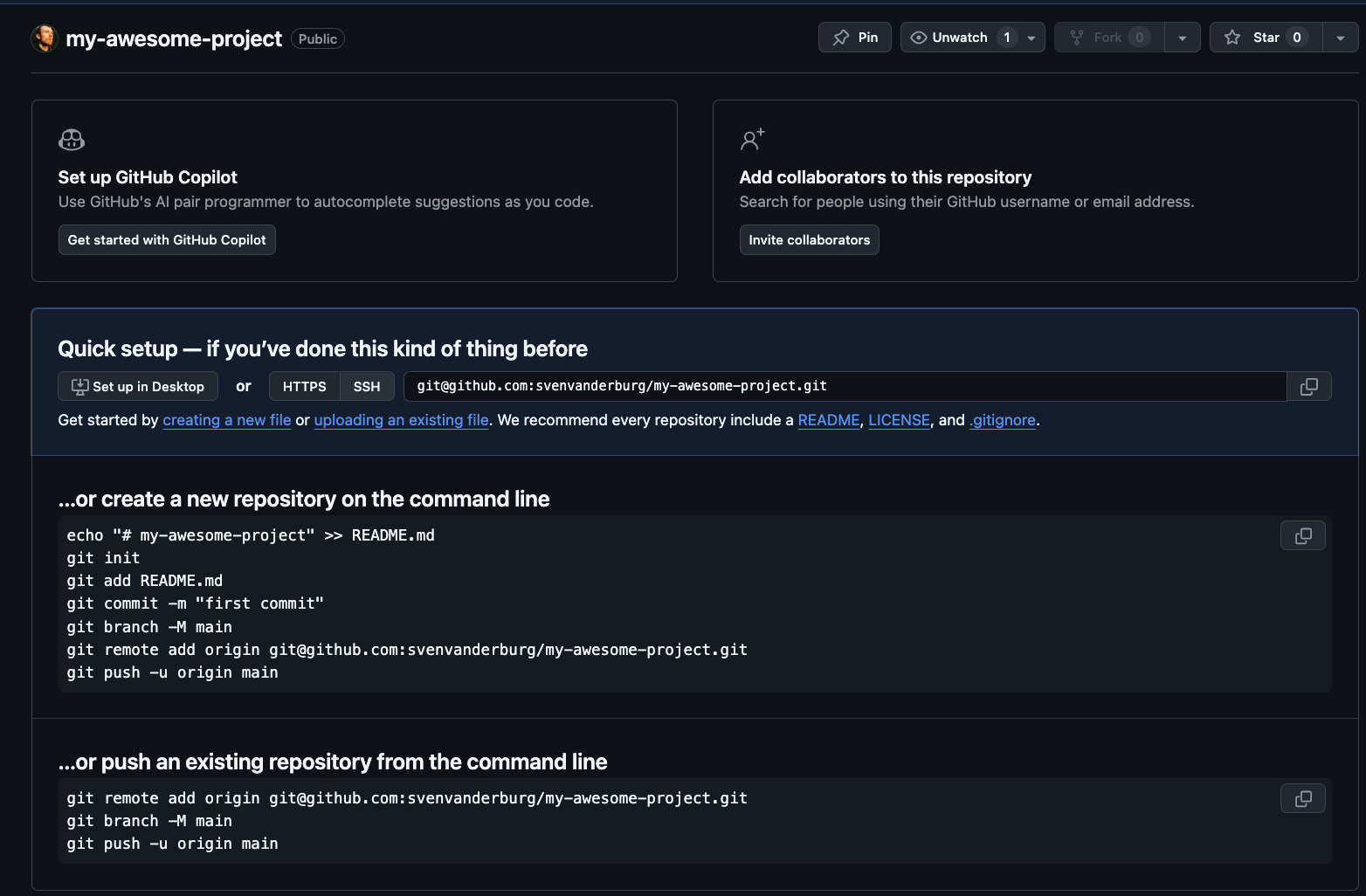Click the user avatar next to repository name
1366x896 pixels.
(x=44, y=38)
